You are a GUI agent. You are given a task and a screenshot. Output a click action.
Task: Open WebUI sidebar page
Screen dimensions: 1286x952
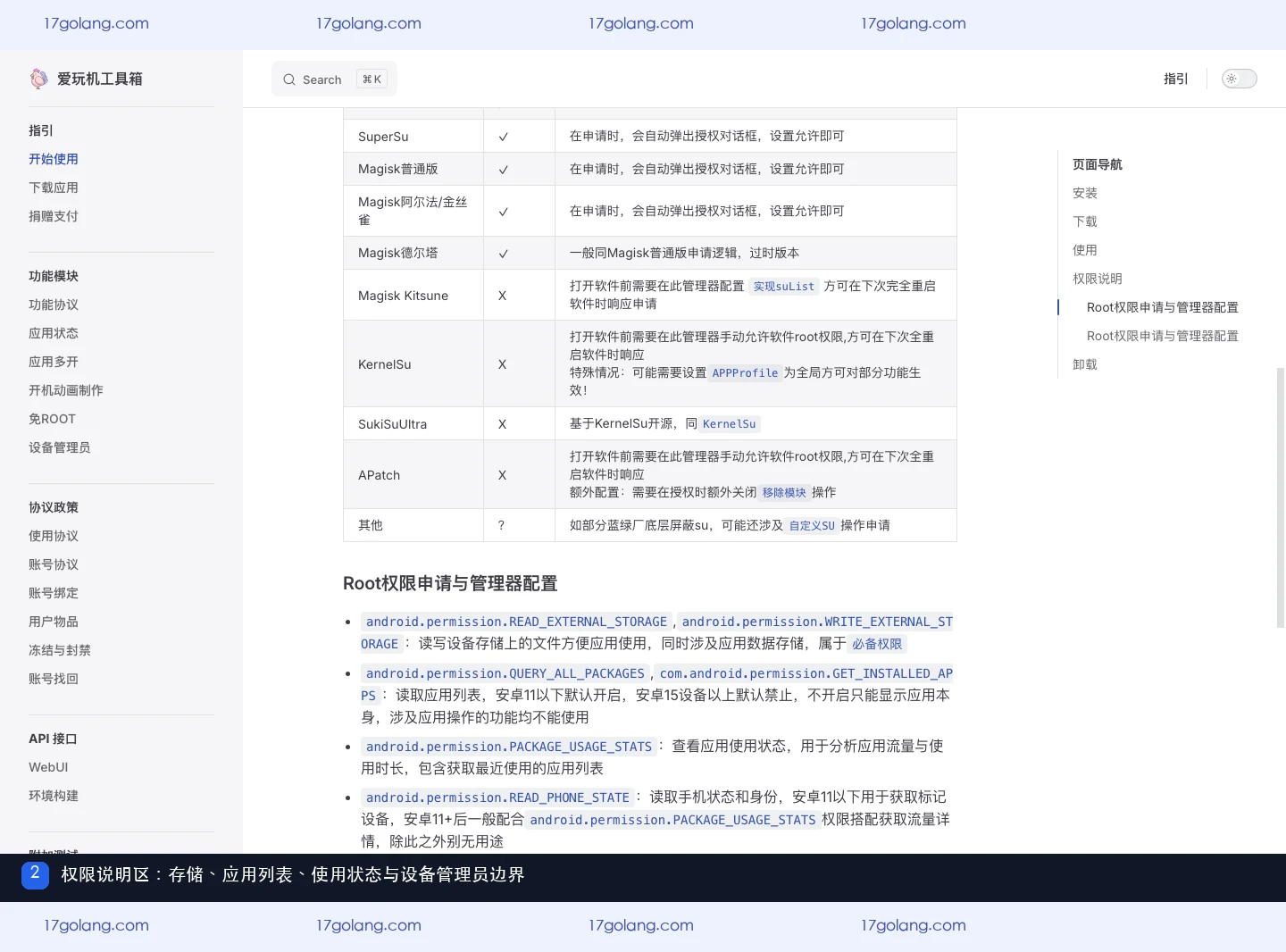tap(48, 767)
